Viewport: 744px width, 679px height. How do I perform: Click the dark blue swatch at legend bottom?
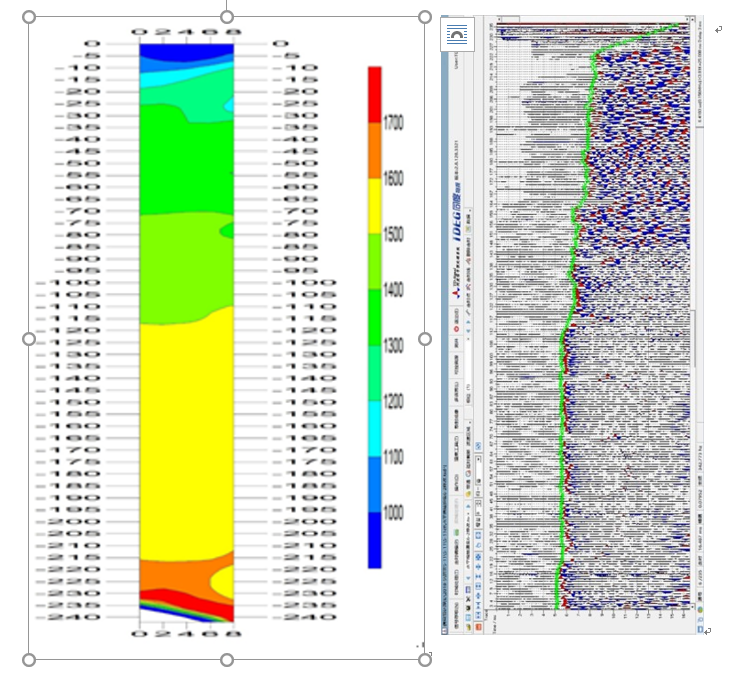[375, 540]
